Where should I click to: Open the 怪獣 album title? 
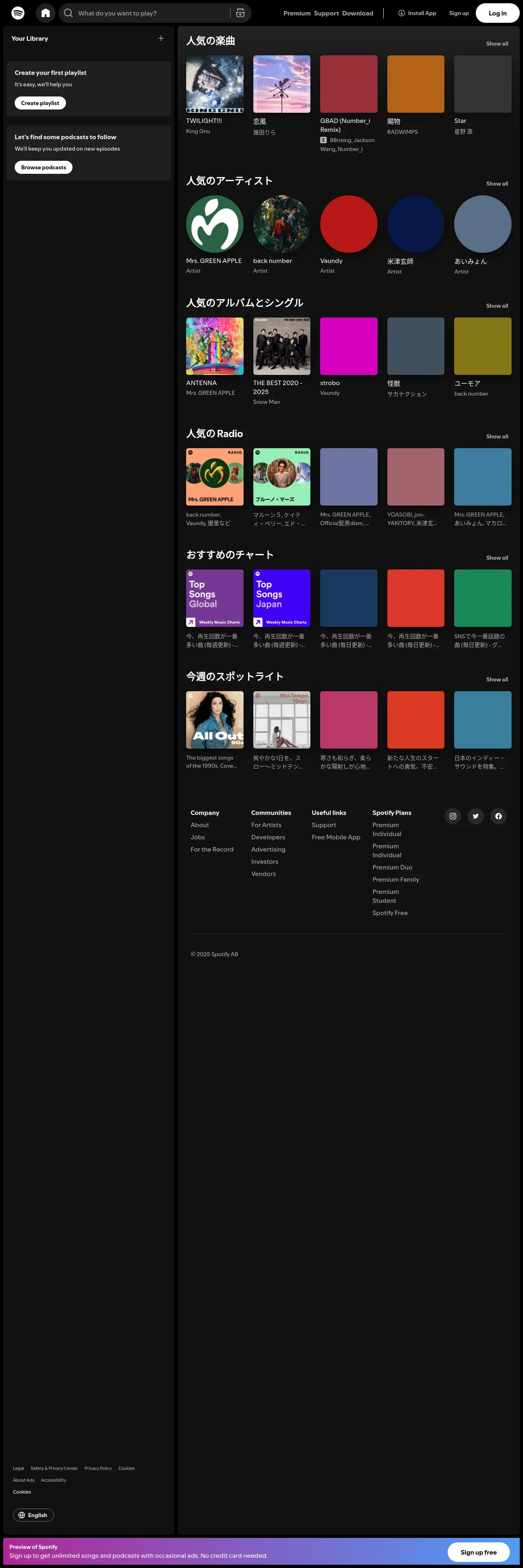point(394,384)
